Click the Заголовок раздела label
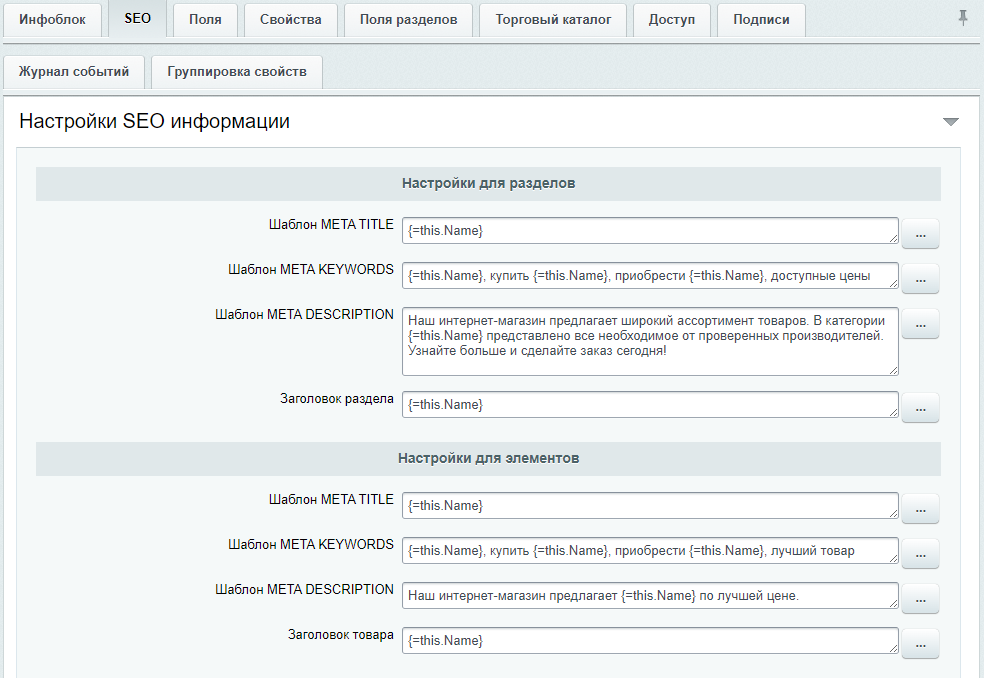The height and width of the screenshot is (678, 984). tap(337, 399)
